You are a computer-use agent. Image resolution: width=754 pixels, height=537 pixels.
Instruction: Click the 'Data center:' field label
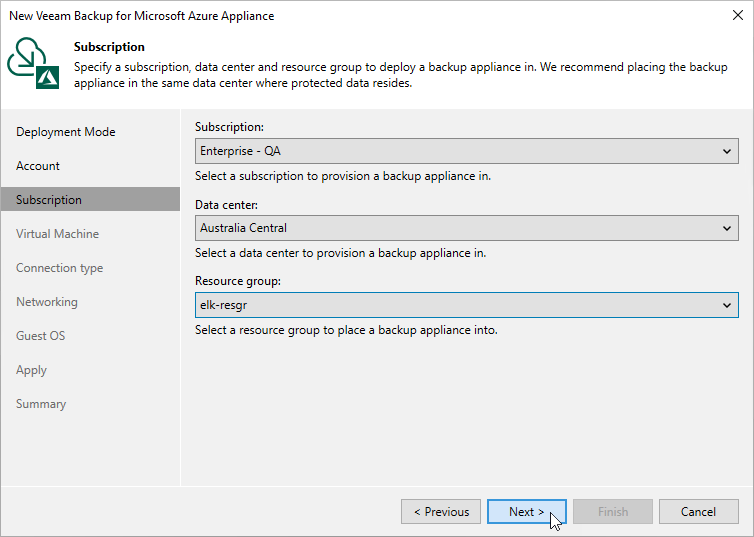pos(226,205)
